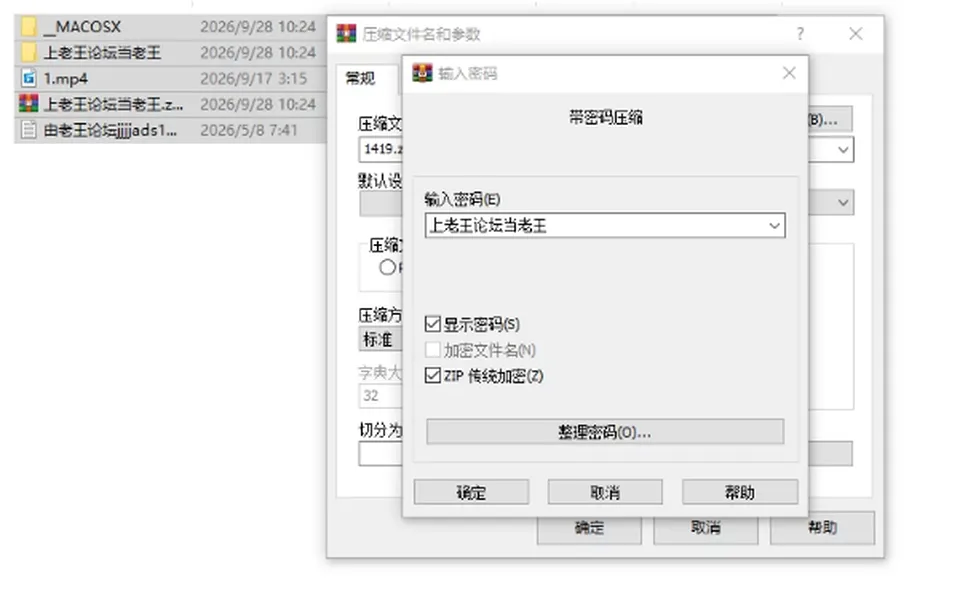Click the WinRAR archive icon for 上老王论坛当老王.z...
Screen dimensions: 960x610
click(x=29, y=104)
